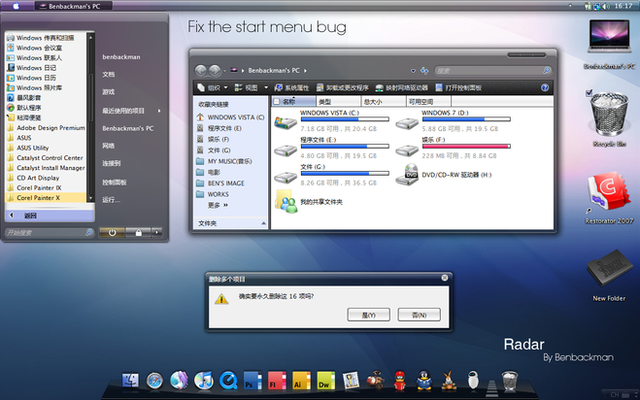This screenshot has width=640, height=400.
Task: Launch Dreamweaver from the dock
Action: pyautogui.click(x=326, y=380)
